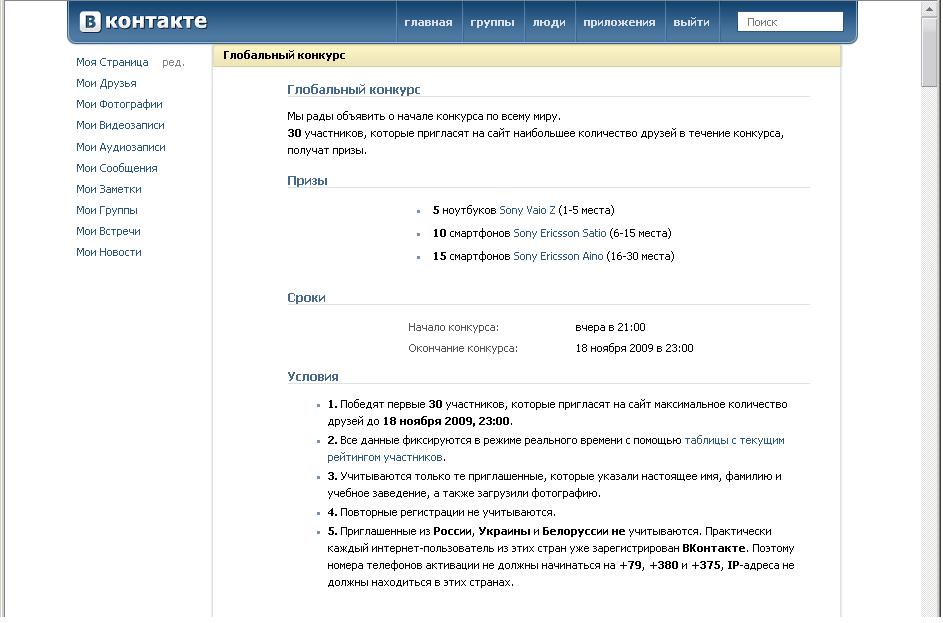The image size is (943, 623).
Task: Open Мои Видеозаписи
Action: coord(120,125)
